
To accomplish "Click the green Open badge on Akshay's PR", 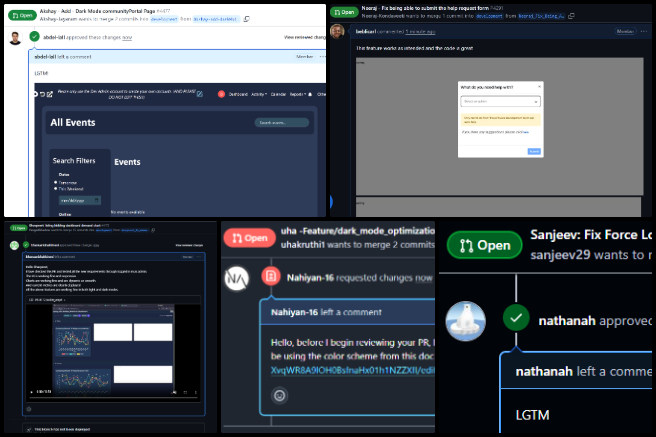I will coord(23,15).
